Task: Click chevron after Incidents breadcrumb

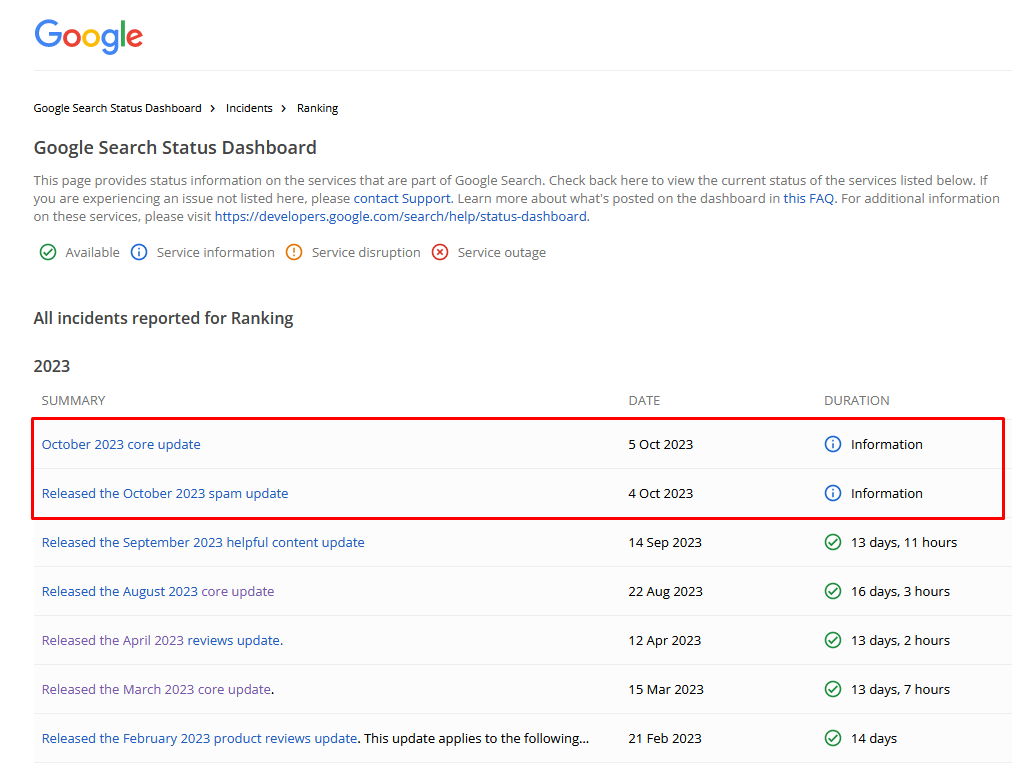Action: point(284,108)
